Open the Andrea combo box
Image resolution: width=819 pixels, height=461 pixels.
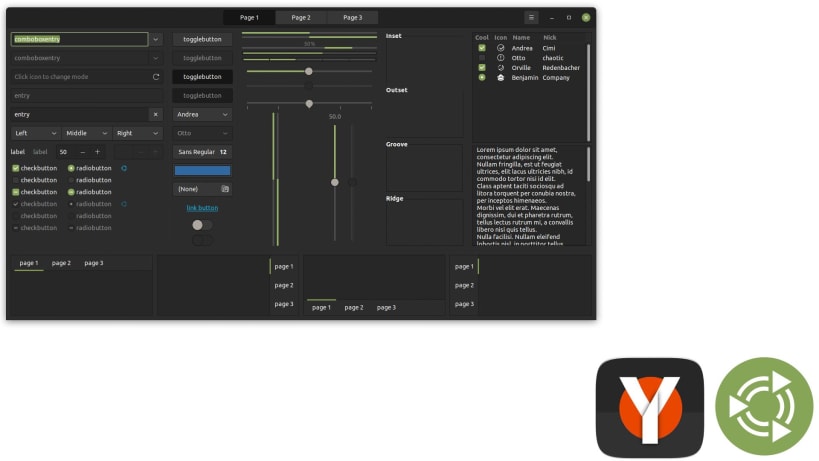(202, 114)
